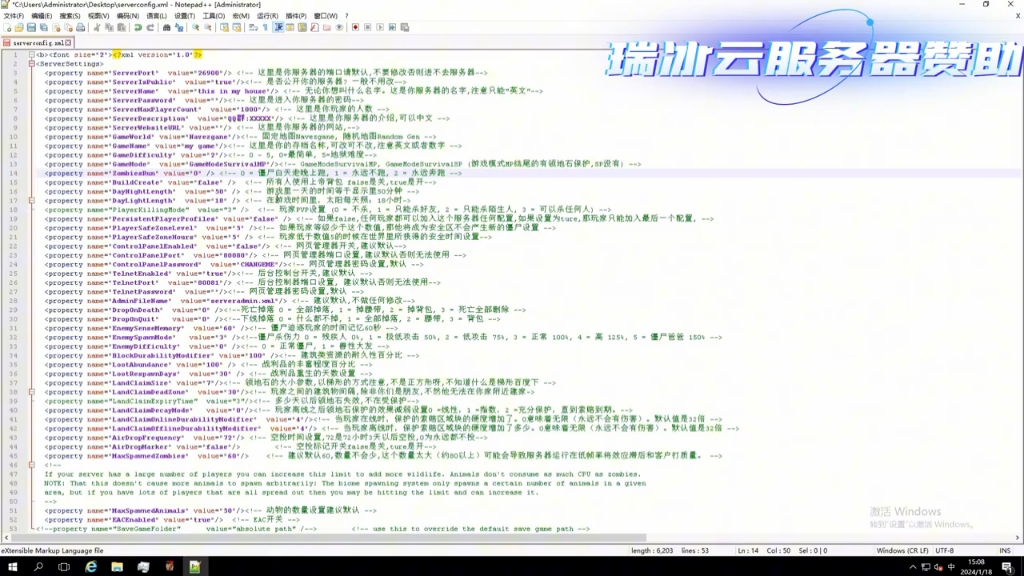Viewport: 1024px width, 576px height.
Task: Toggle INS mode in status bar
Action: (1004, 551)
